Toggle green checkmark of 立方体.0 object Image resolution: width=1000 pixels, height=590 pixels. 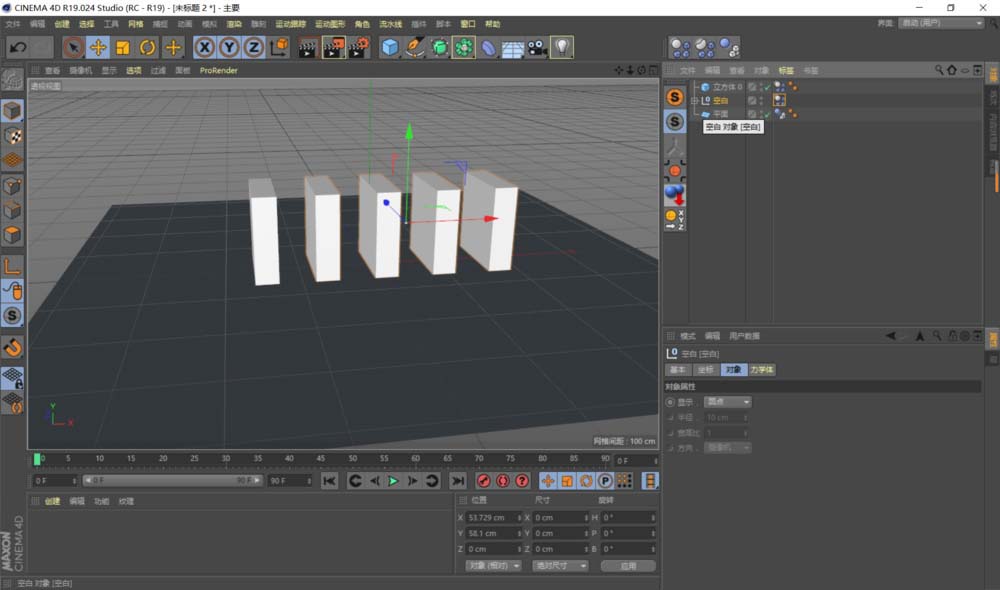click(767, 87)
